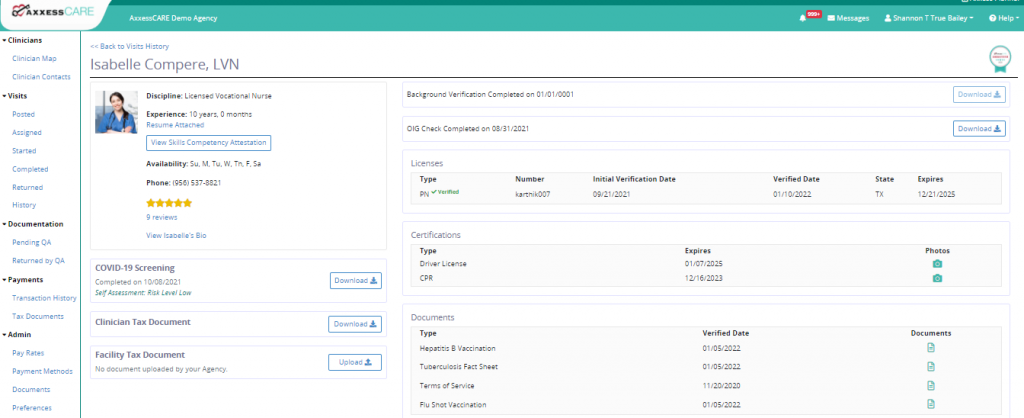Open the Flu Shot Vaccination document icon

click(931, 404)
